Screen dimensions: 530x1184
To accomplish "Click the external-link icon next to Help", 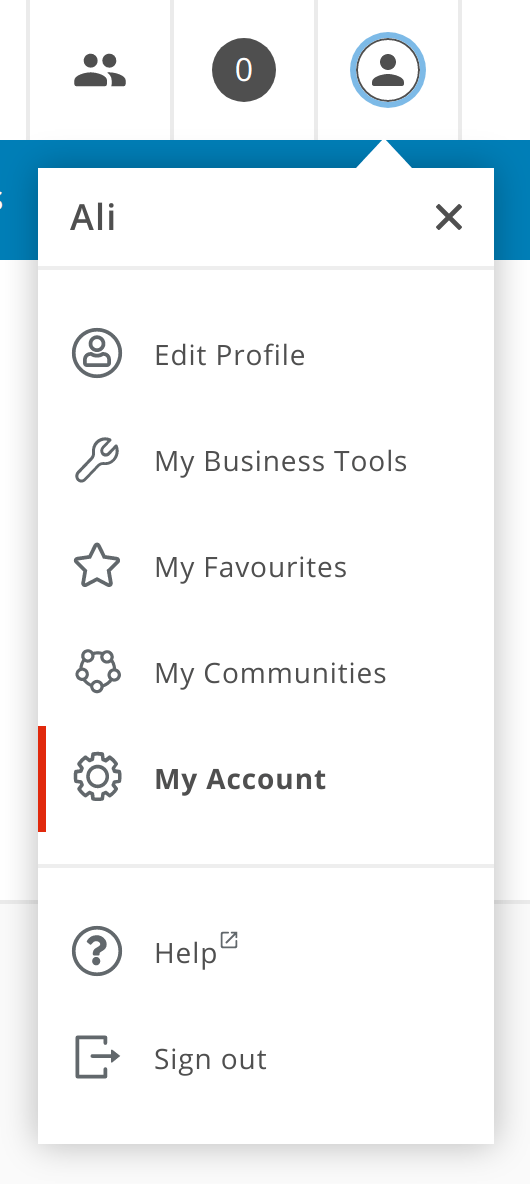I will tap(229, 940).
